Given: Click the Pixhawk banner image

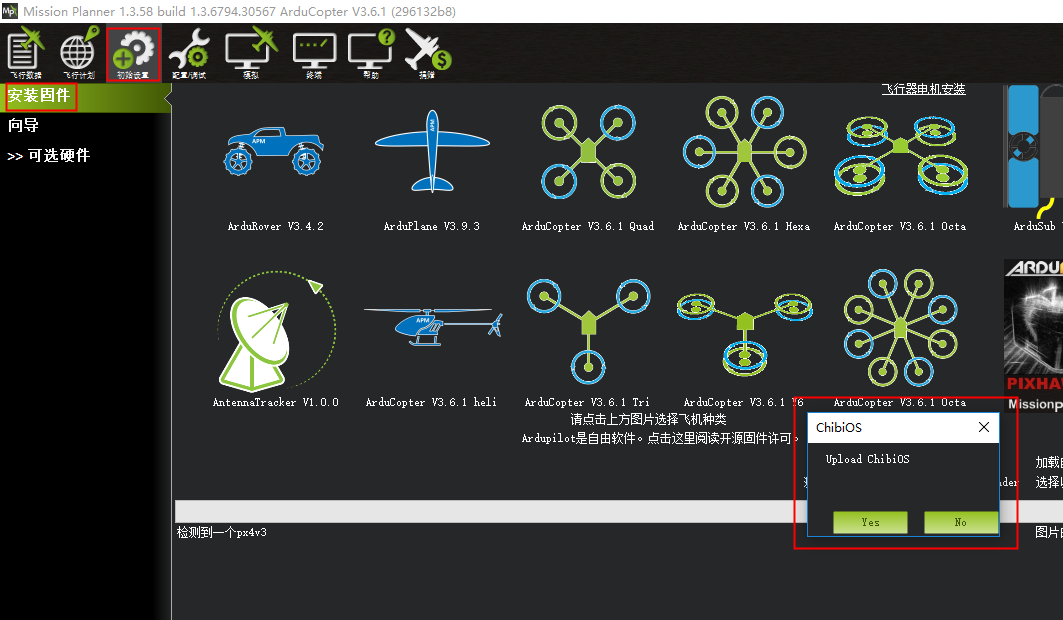Looking at the screenshot, I should pyautogui.click(x=1033, y=335).
